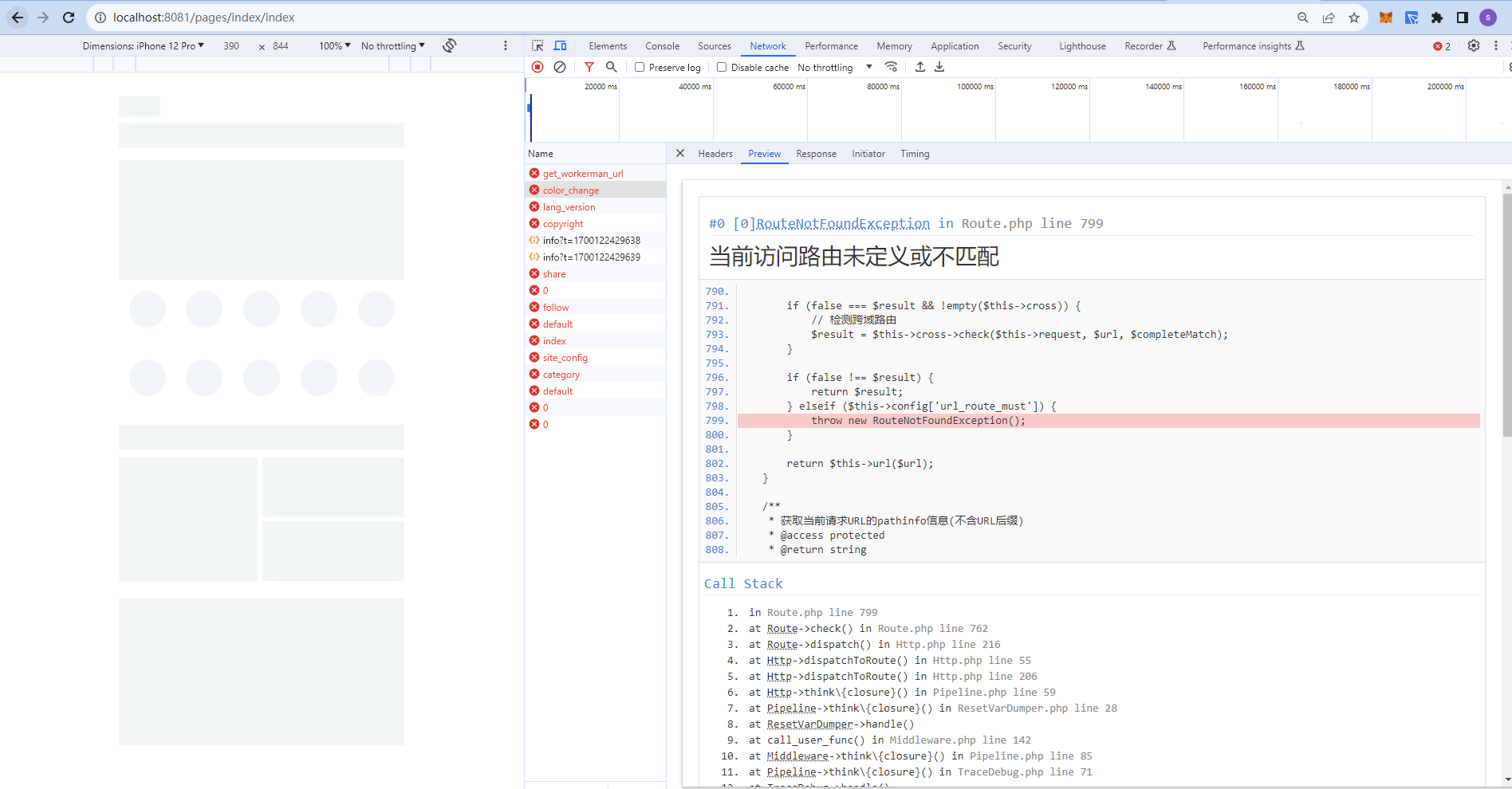Reload the page with refresh icon

point(69,18)
